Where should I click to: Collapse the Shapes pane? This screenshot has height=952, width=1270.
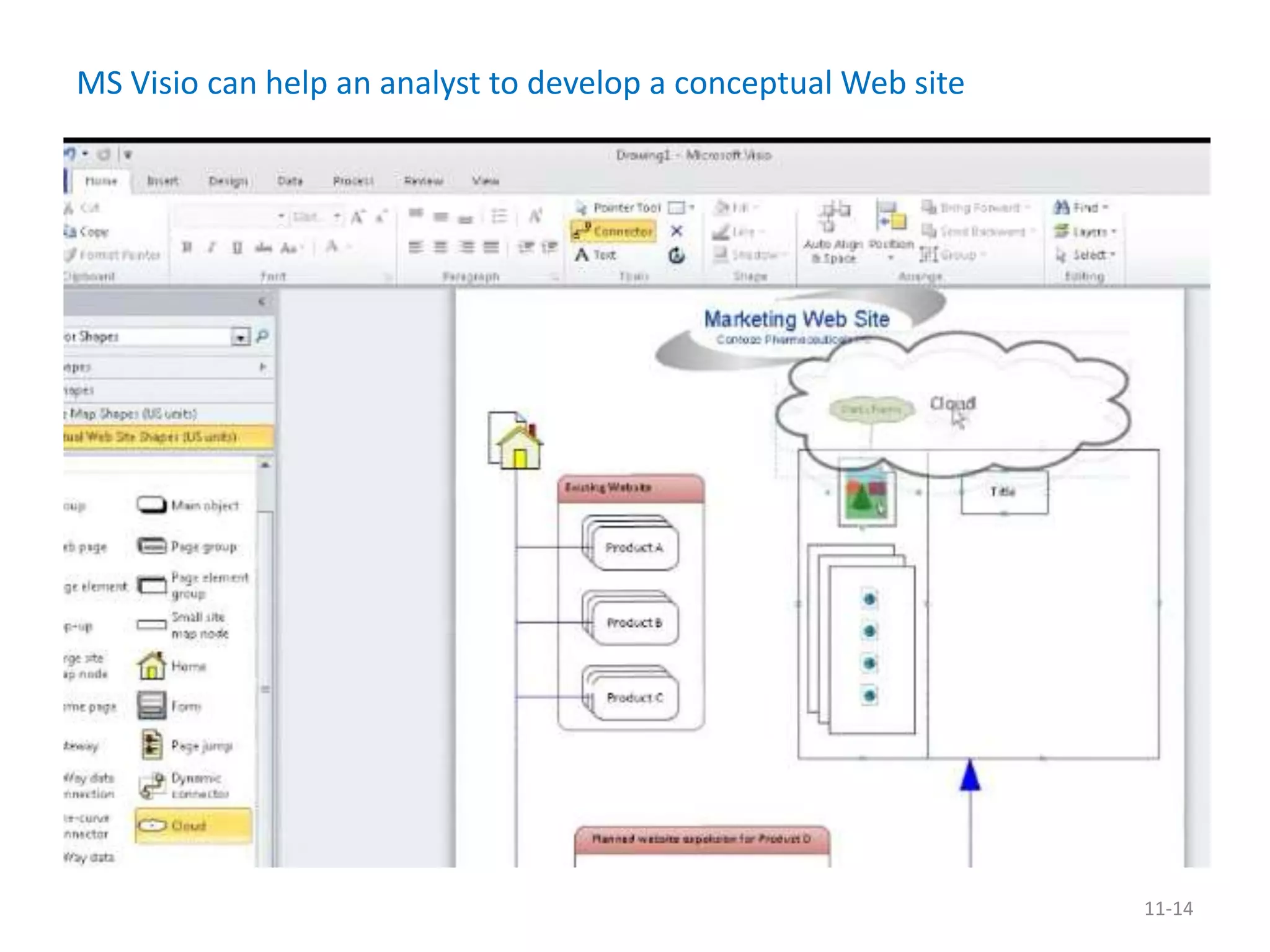click(262, 301)
